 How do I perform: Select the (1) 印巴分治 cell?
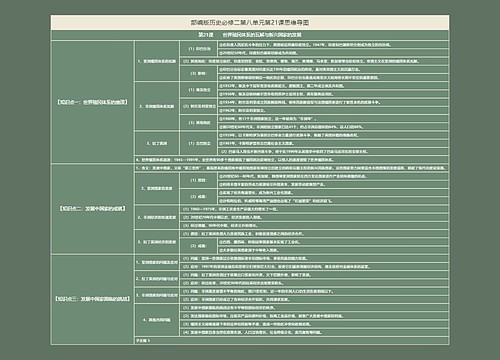199,49
